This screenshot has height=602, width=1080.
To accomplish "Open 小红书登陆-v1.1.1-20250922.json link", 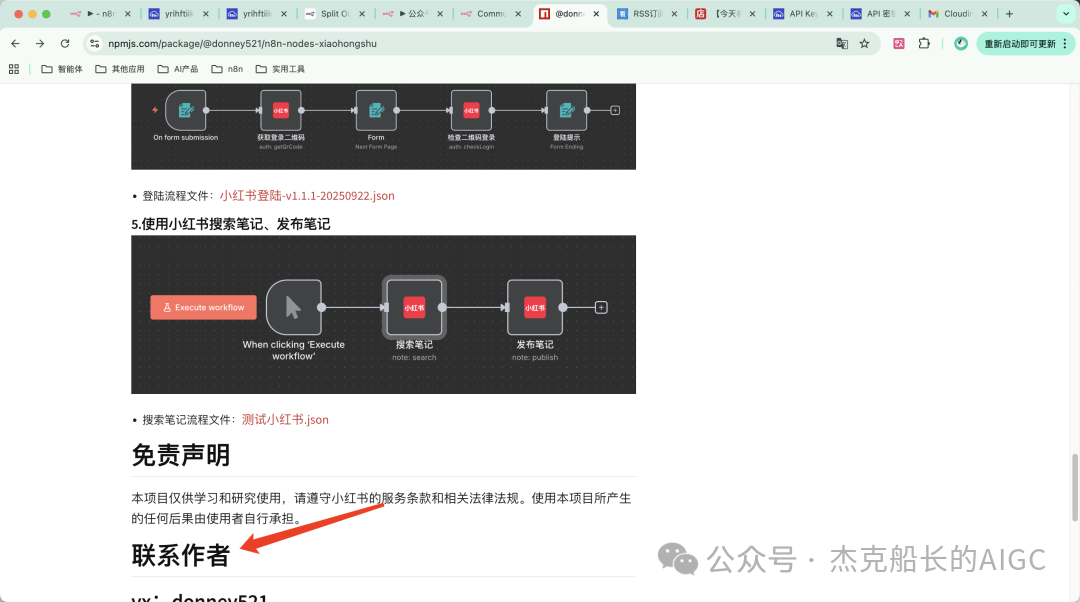I will 307,196.
